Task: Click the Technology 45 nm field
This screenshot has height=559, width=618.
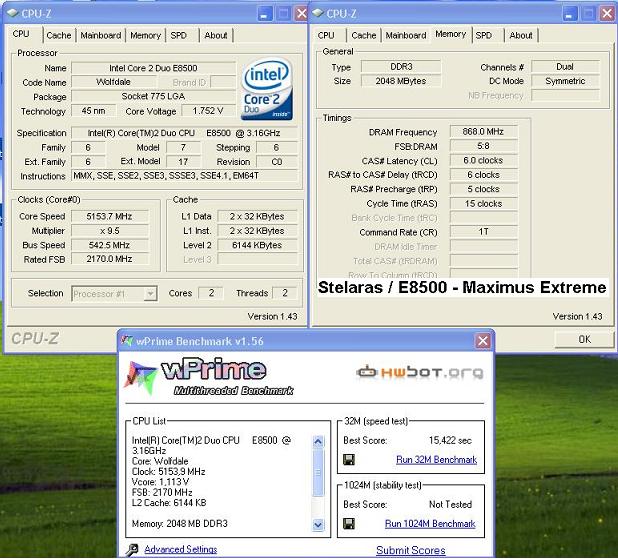Action: (93, 111)
